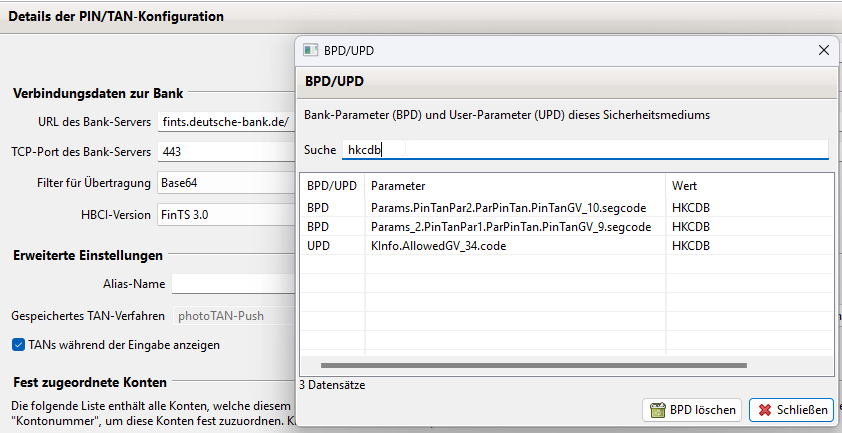The width and height of the screenshot is (842, 433).
Task: Focus the 'URL des Bank-Servers' field
Action: point(226,122)
